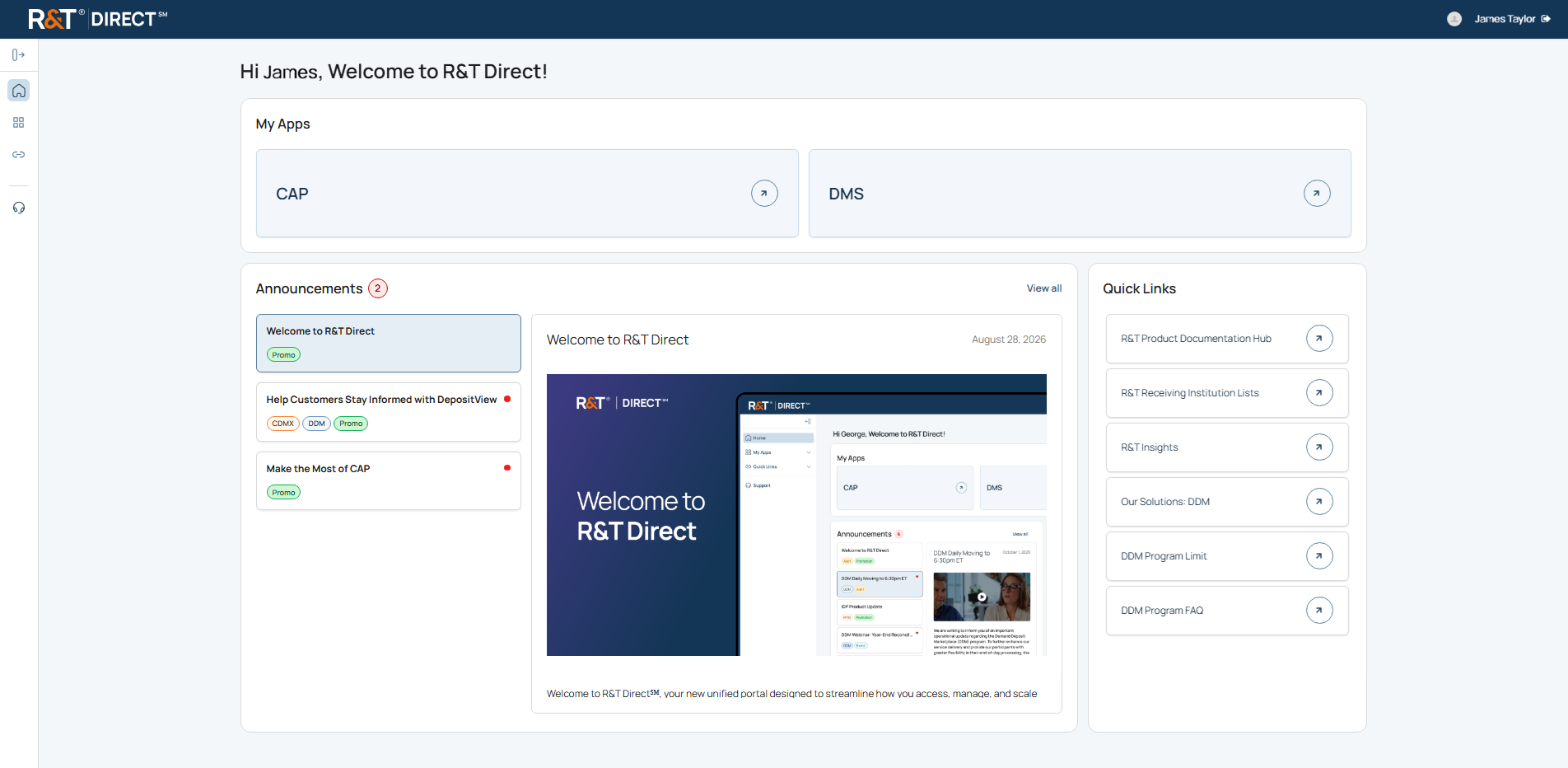Click the DMS app name

[x=847, y=194]
